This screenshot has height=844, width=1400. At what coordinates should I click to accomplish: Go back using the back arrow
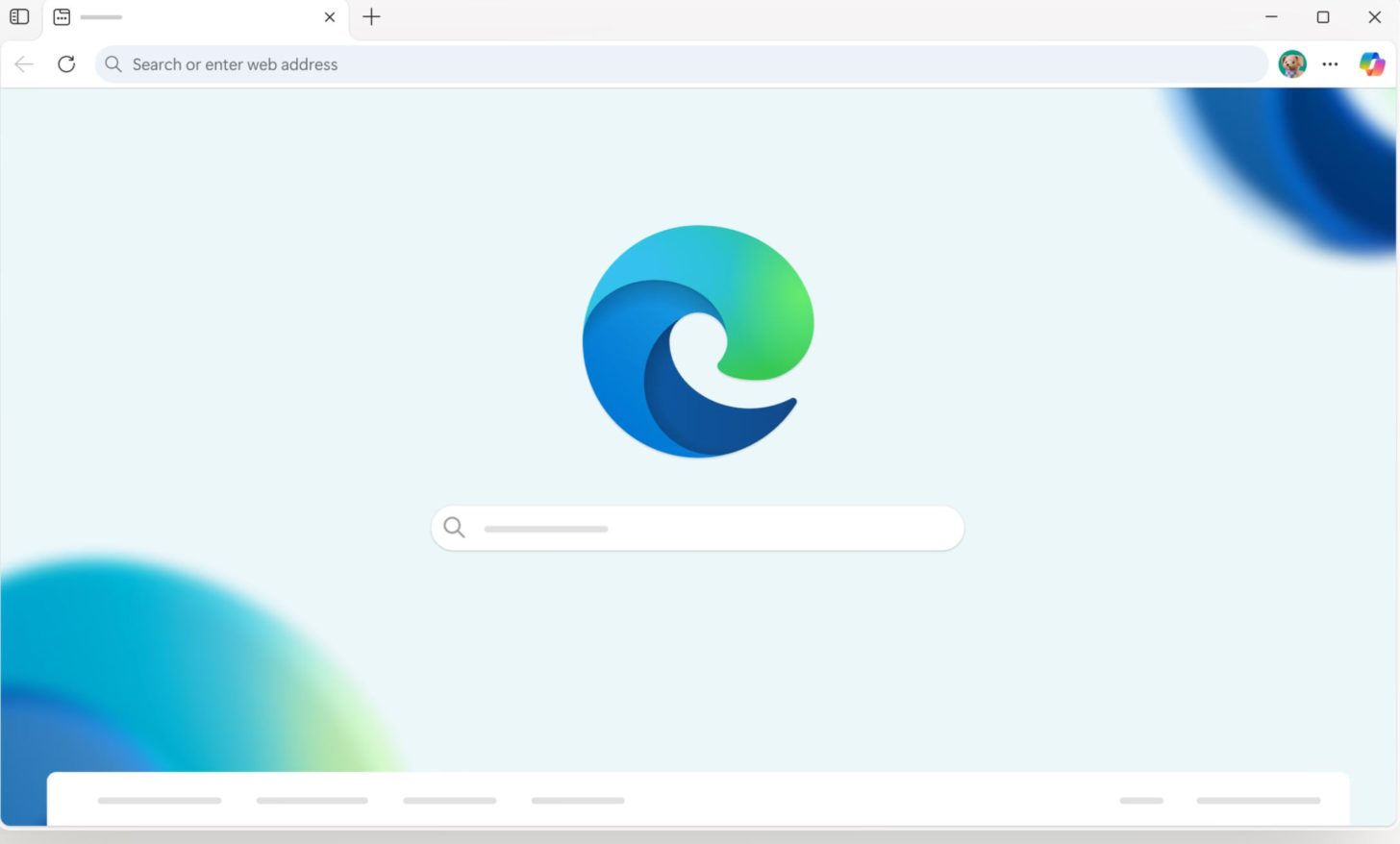click(24, 64)
